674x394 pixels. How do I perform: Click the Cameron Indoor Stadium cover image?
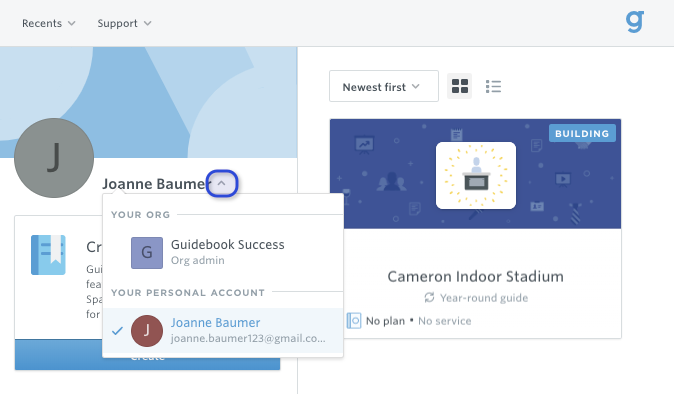(x=475, y=174)
